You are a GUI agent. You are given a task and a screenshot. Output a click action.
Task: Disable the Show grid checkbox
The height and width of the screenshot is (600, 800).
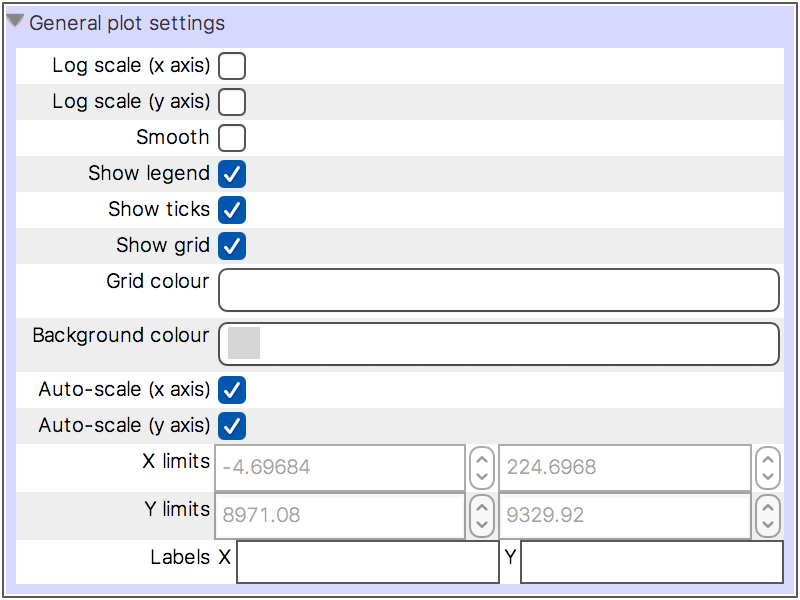tap(232, 246)
